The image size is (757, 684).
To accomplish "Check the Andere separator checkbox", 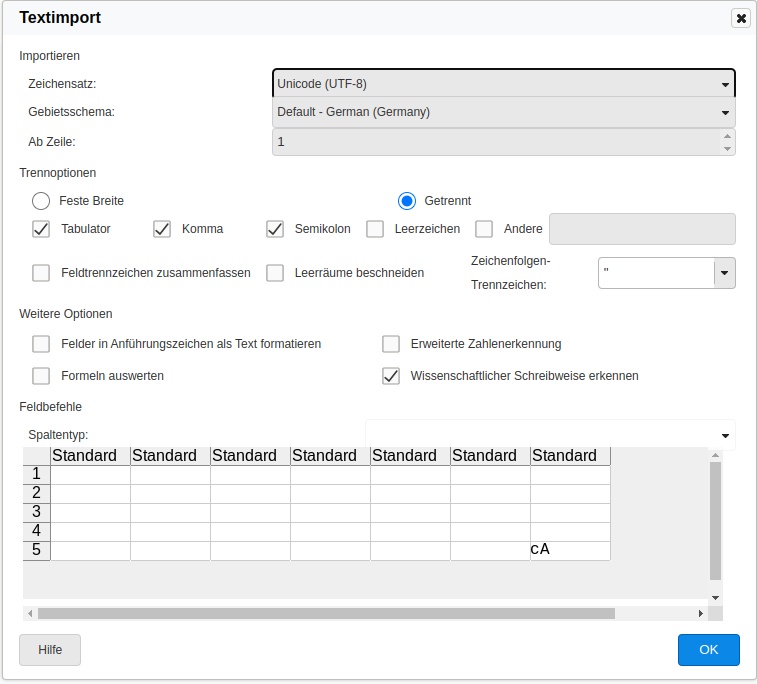I will pyautogui.click(x=484, y=229).
